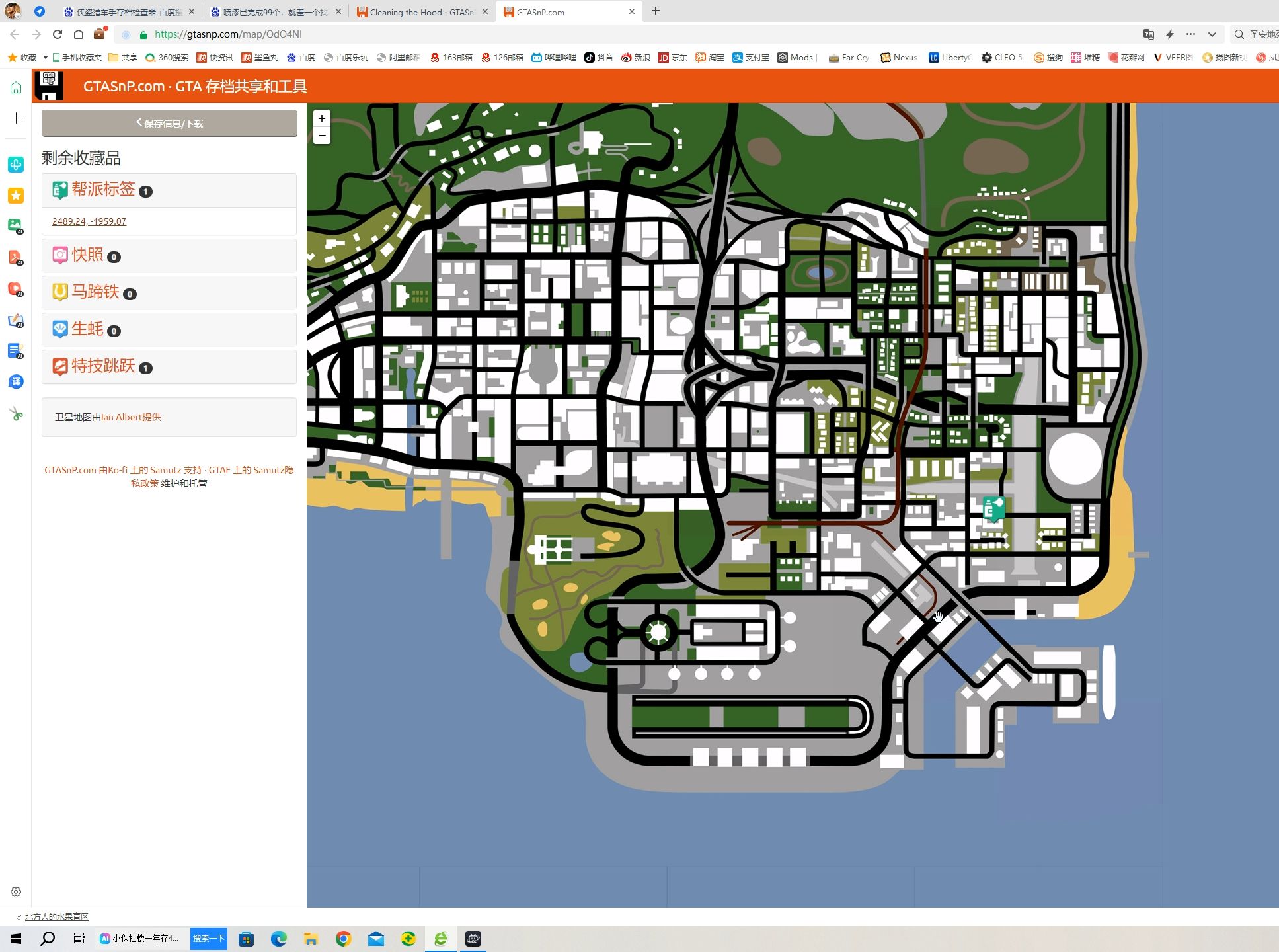Click the sidebar scissors screenshot icon
Image resolution: width=1279 pixels, height=952 pixels.
pos(16,415)
